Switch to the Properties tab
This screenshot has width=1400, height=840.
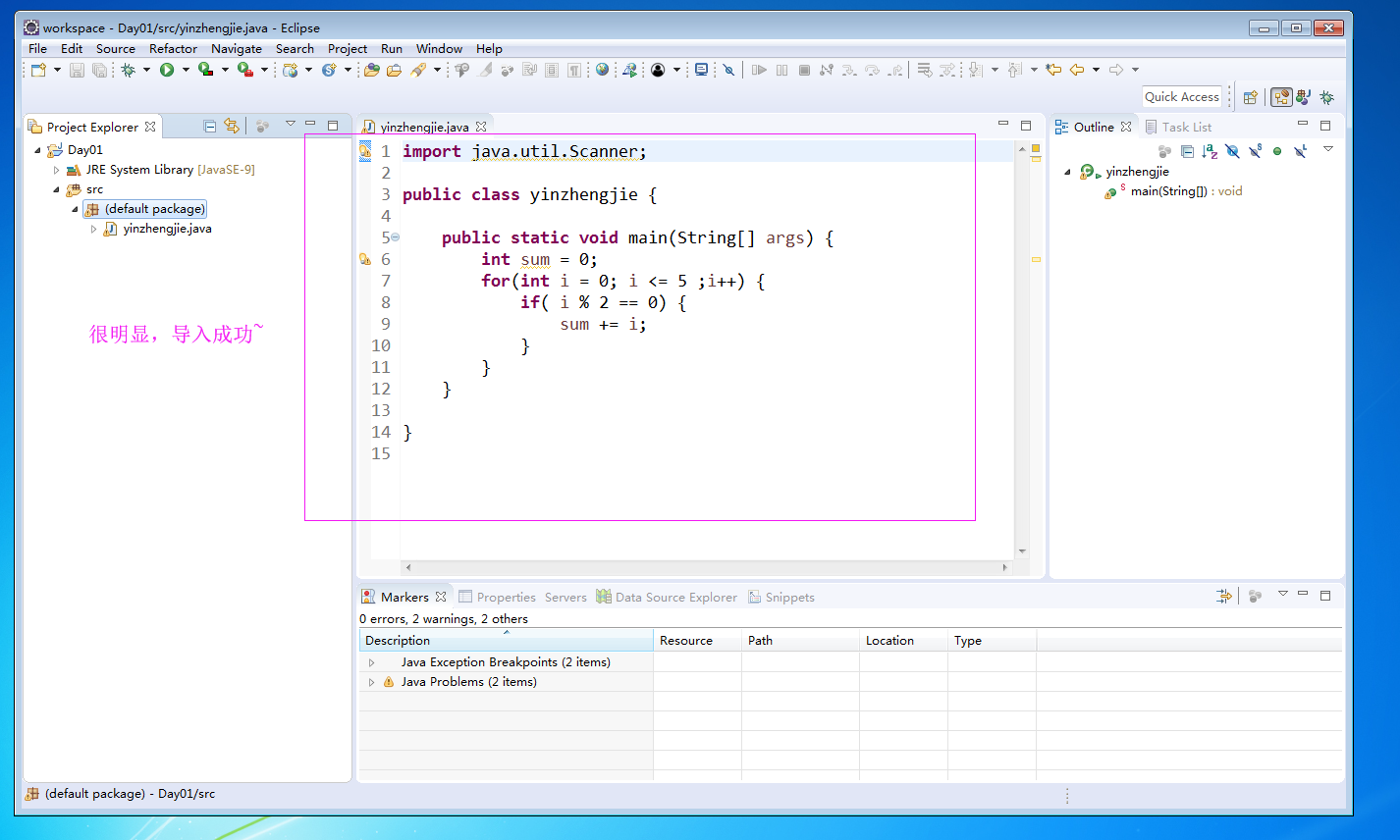(x=506, y=597)
